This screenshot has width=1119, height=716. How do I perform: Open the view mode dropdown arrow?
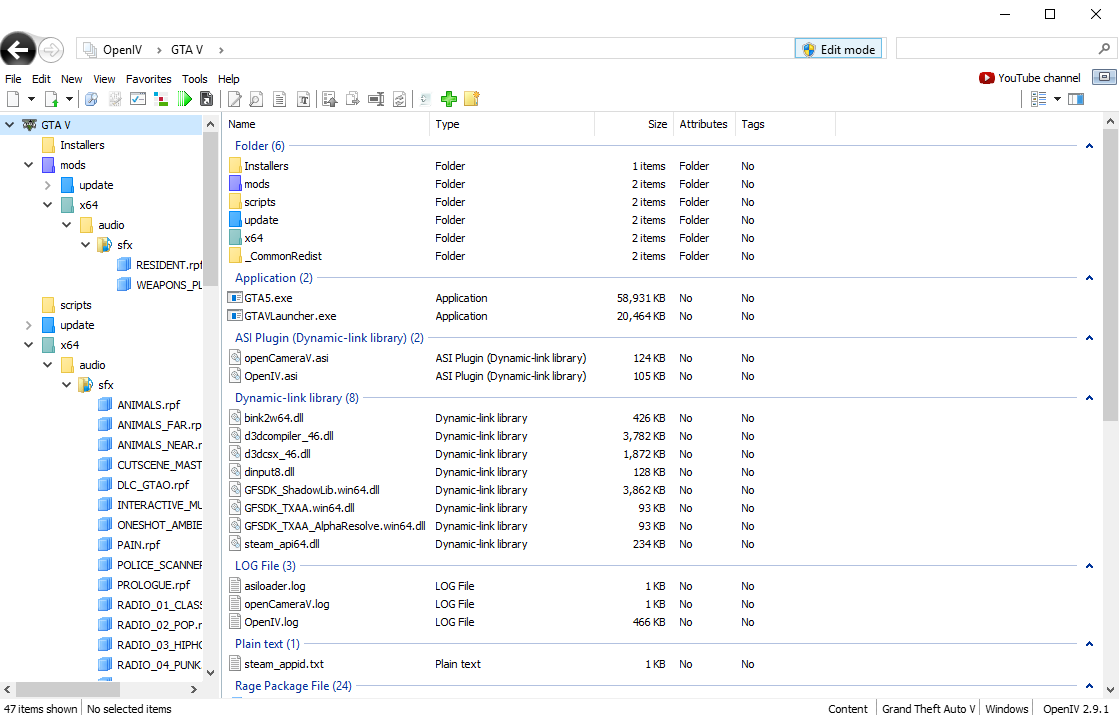pyautogui.click(x=1057, y=99)
